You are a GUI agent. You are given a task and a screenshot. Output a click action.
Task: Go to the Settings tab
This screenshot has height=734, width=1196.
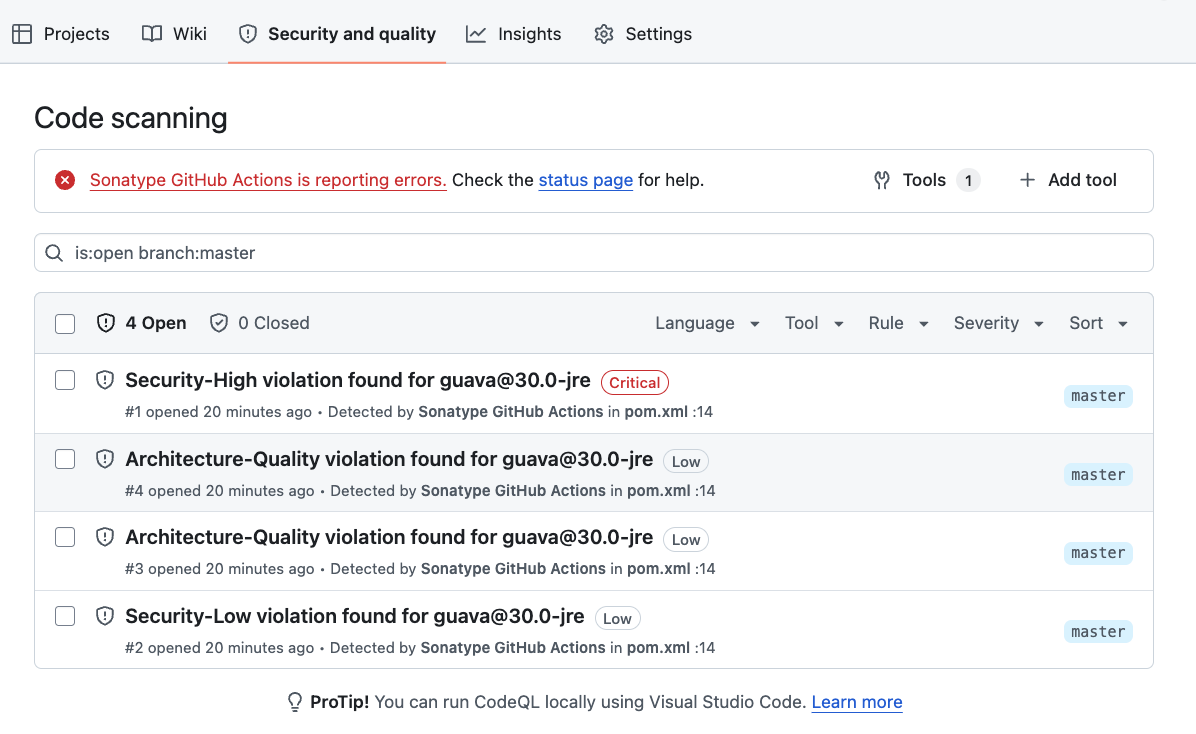coord(643,34)
